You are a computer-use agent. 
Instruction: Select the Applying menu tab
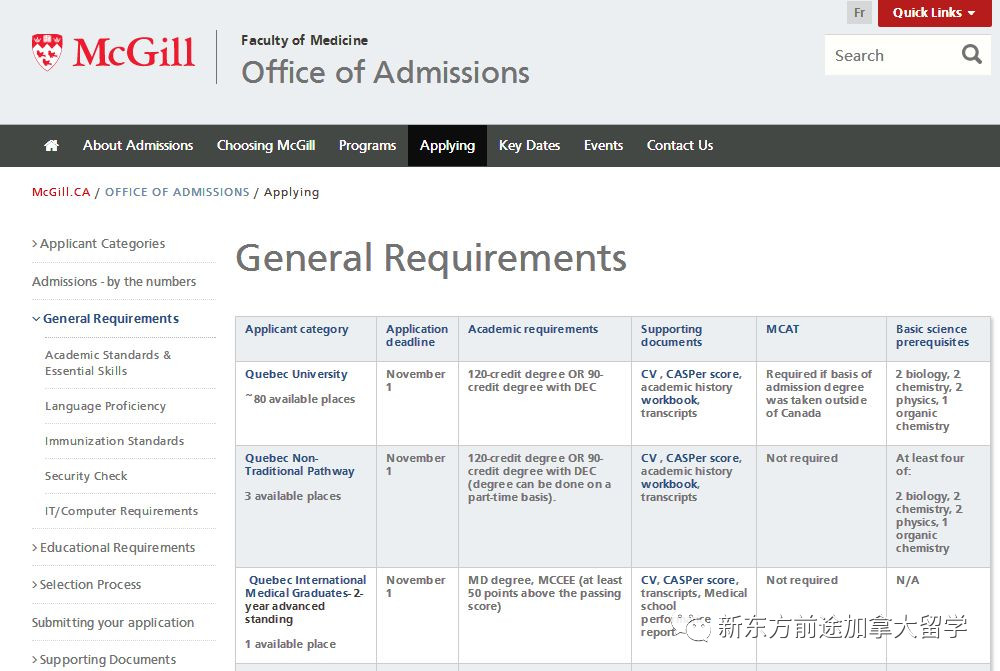(x=447, y=145)
